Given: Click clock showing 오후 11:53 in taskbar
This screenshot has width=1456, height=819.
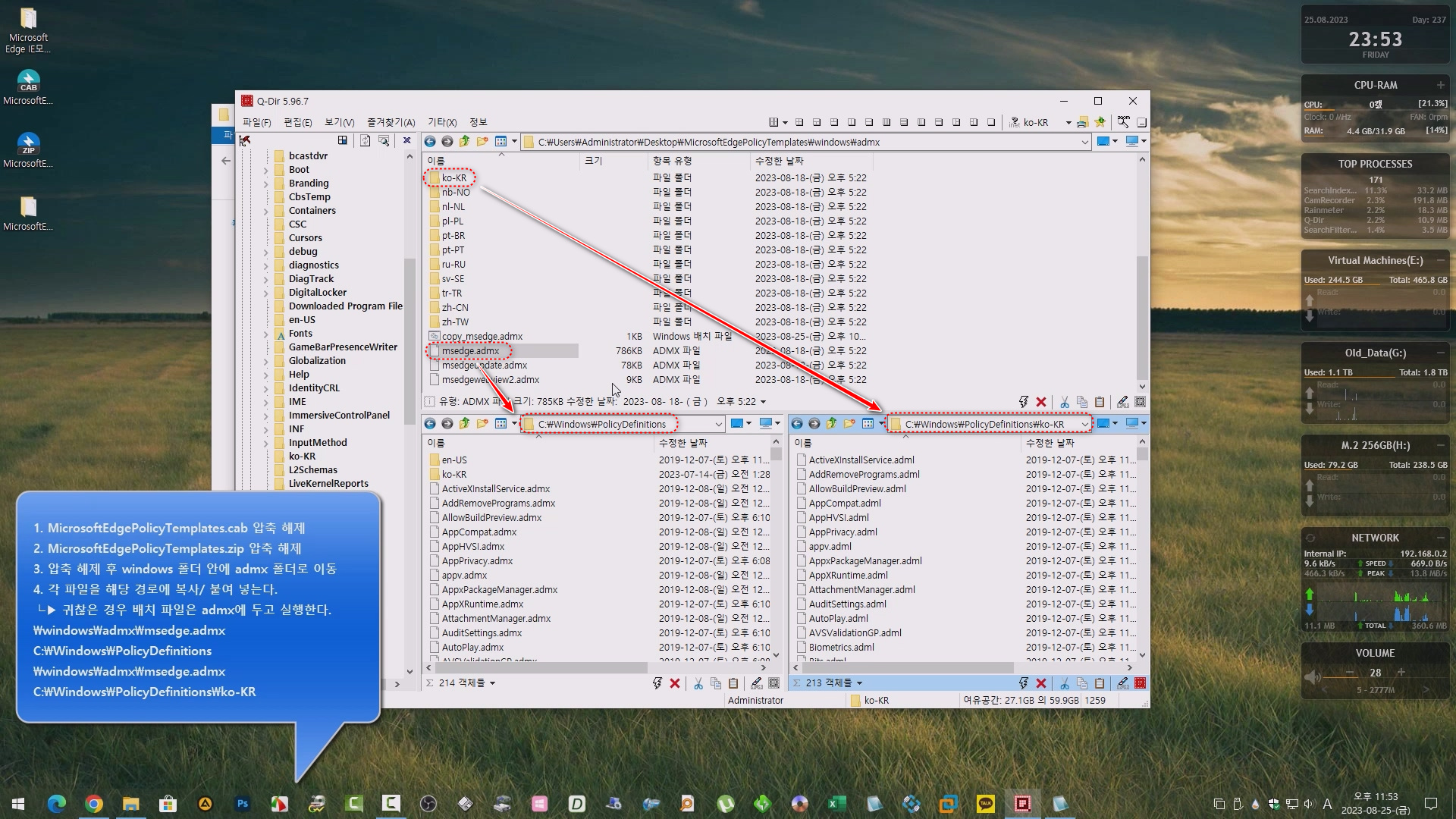Looking at the screenshot, I should pyautogui.click(x=1376, y=804).
